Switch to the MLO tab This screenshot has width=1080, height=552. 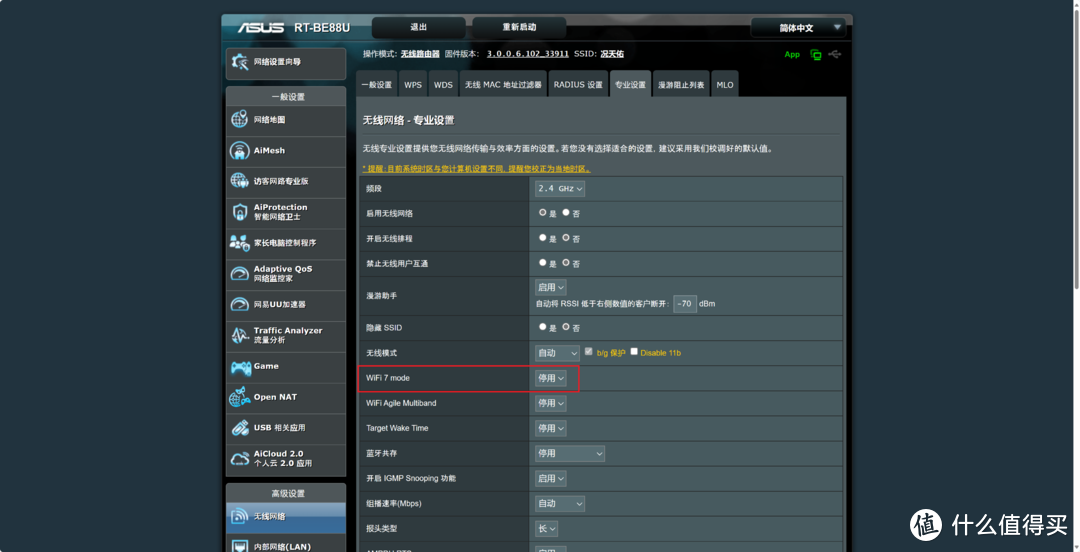point(725,85)
